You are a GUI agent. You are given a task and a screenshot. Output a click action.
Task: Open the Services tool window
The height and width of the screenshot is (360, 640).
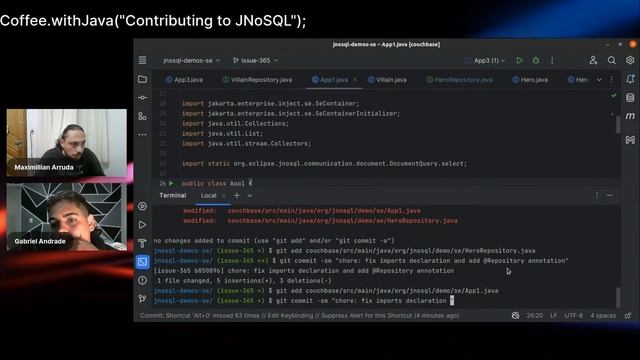(142, 206)
